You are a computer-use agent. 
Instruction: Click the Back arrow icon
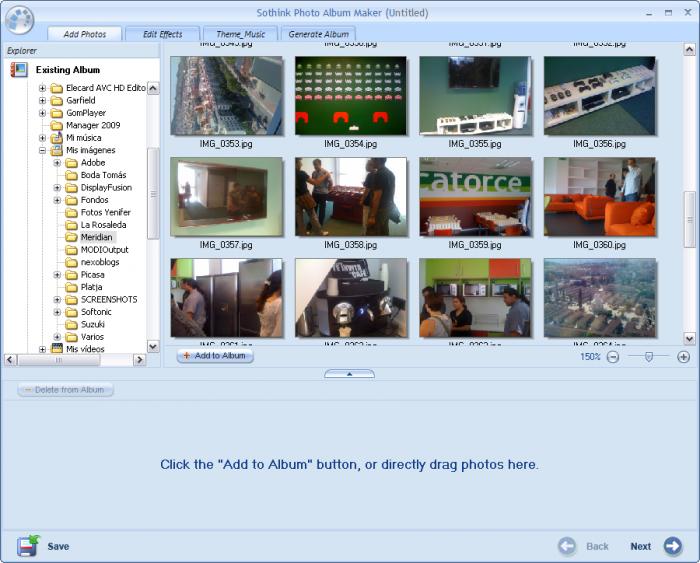567,546
